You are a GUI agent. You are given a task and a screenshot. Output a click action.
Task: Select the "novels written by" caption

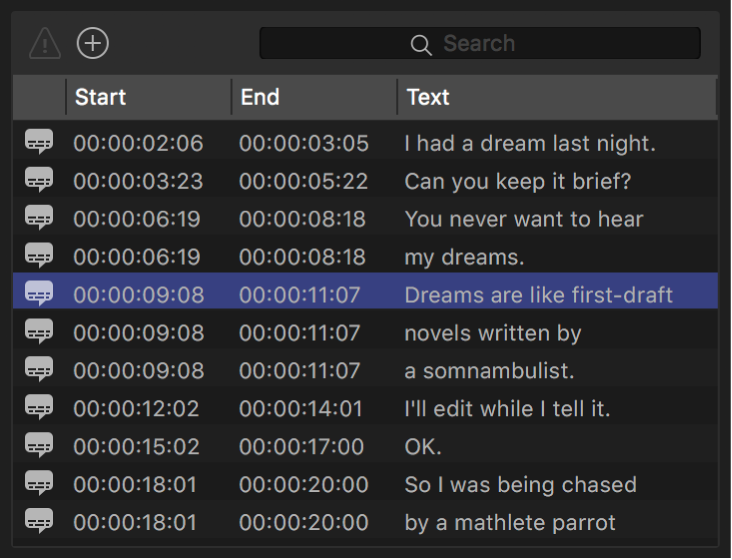[493, 333]
